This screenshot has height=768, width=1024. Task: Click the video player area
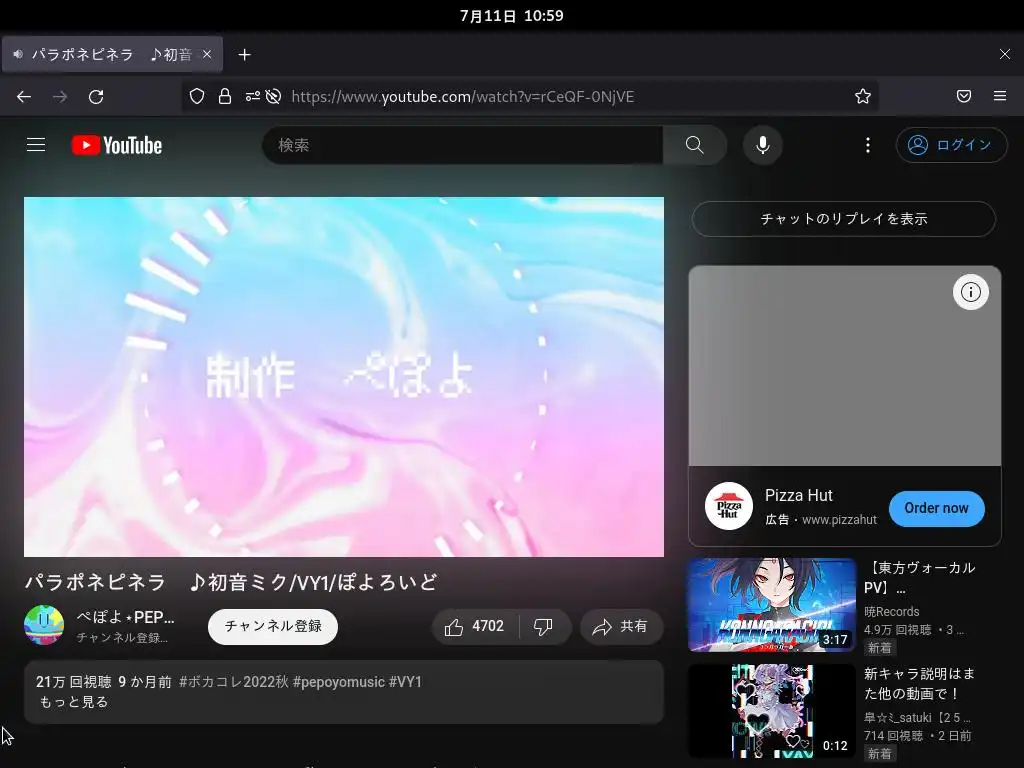(x=344, y=377)
